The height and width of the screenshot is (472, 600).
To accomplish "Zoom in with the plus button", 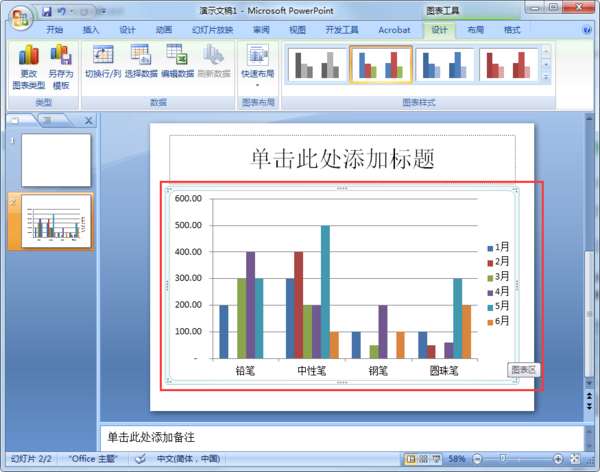I will click(558, 459).
